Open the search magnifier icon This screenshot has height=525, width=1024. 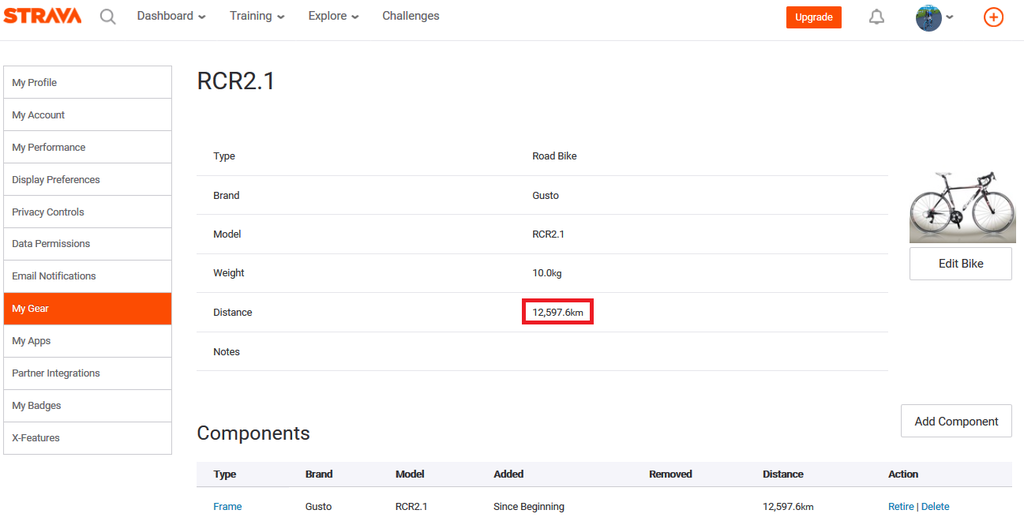click(x=108, y=17)
